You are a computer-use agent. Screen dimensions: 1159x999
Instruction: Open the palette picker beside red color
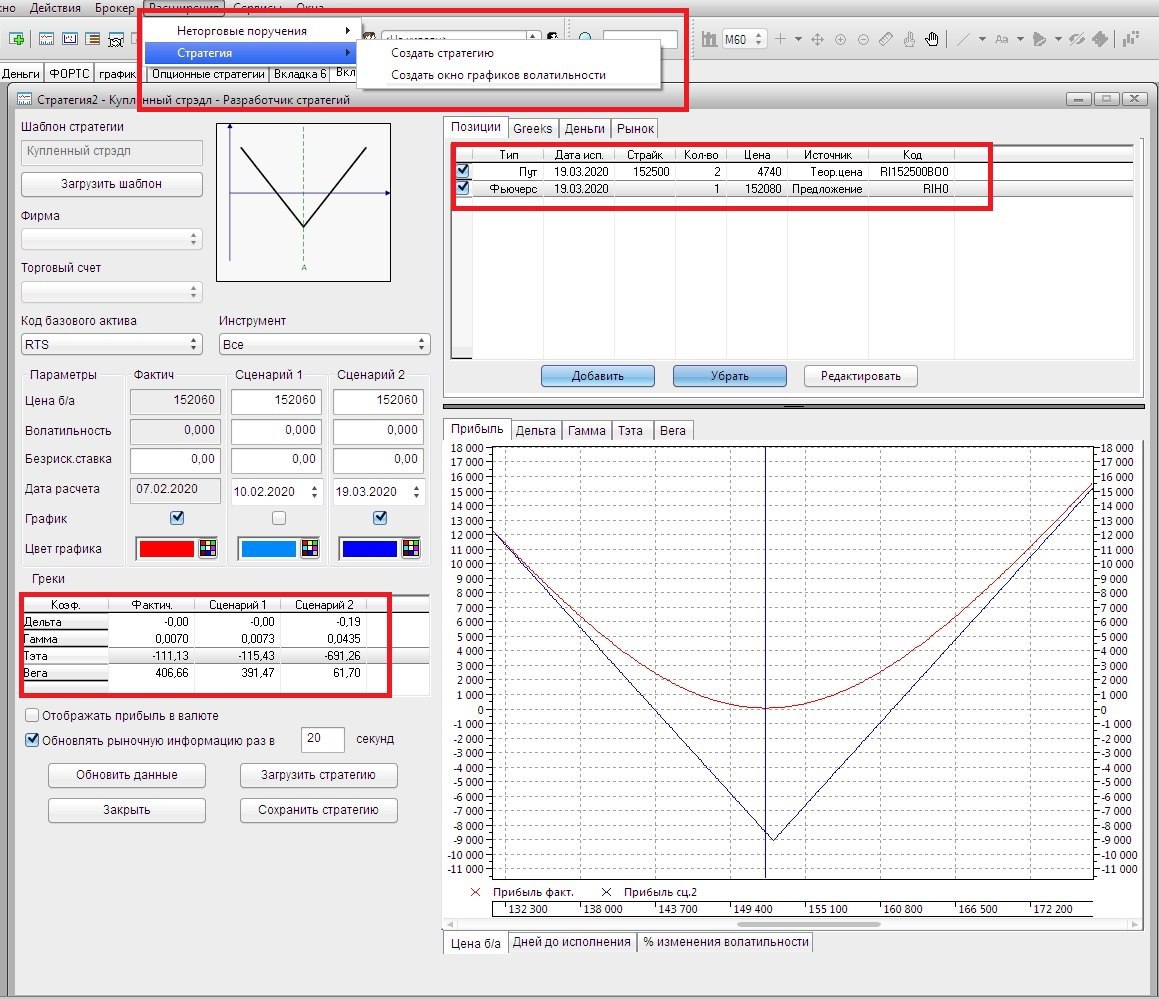[208, 548]
